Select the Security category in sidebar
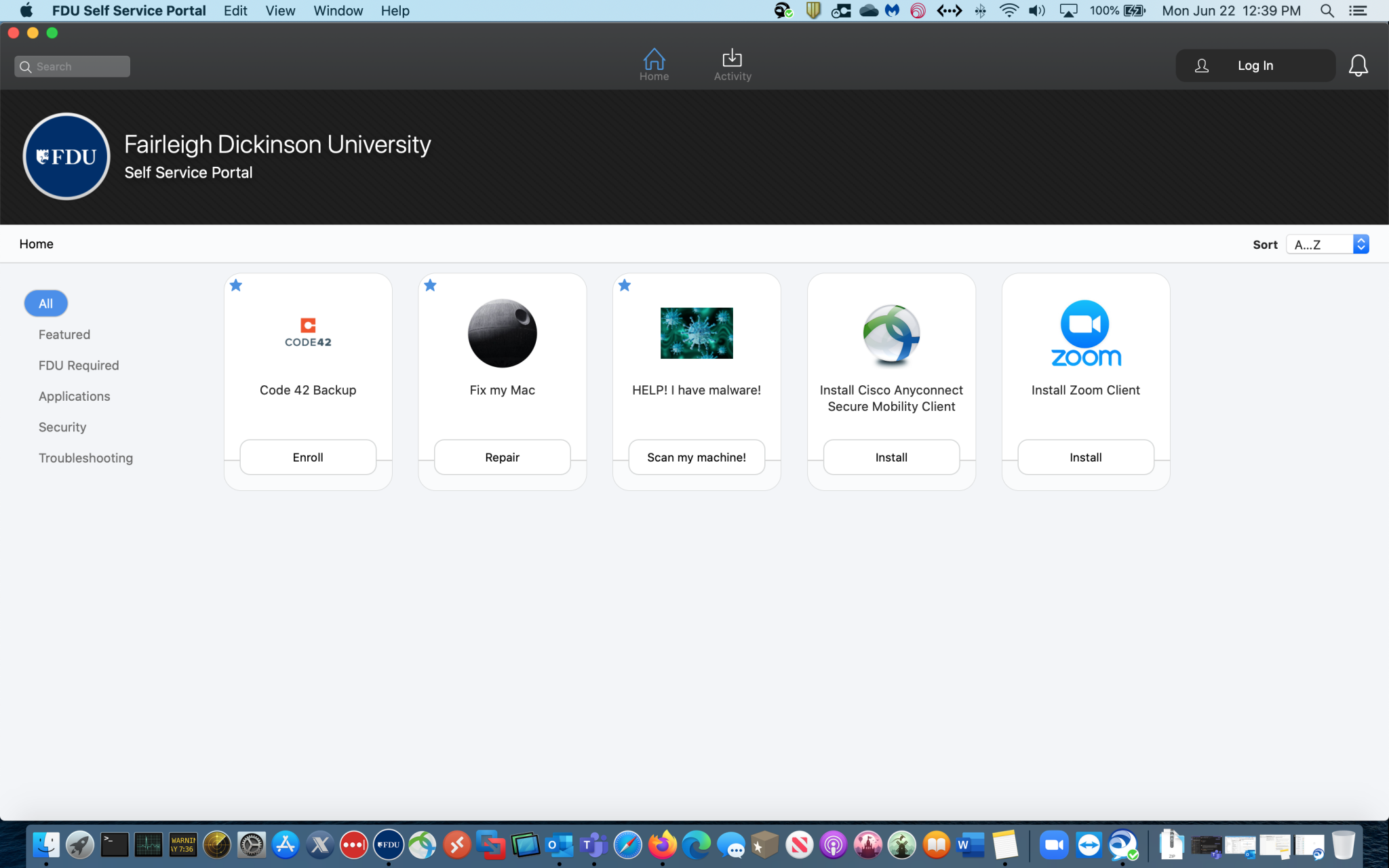1389x868 pixels. click(x=62, y=426)
